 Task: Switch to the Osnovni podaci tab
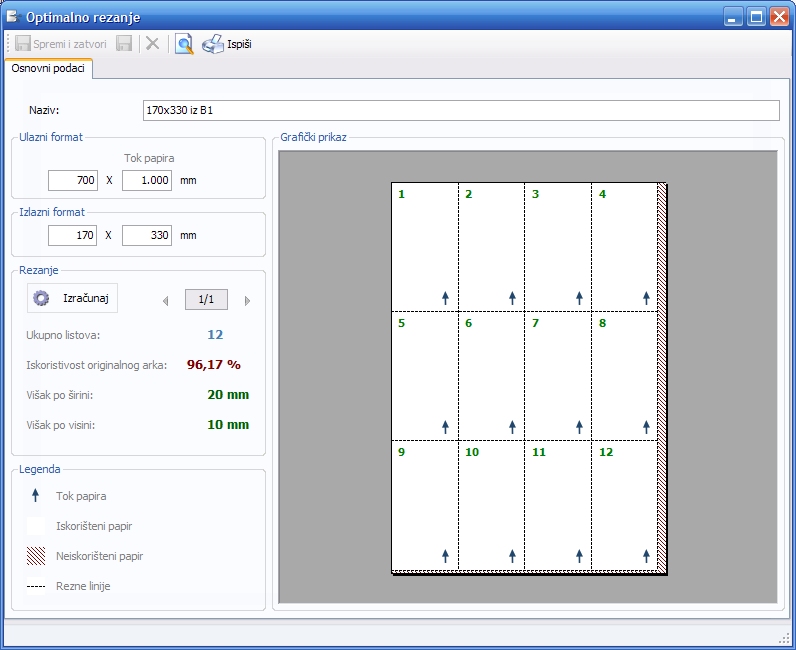tap(48, 68)
